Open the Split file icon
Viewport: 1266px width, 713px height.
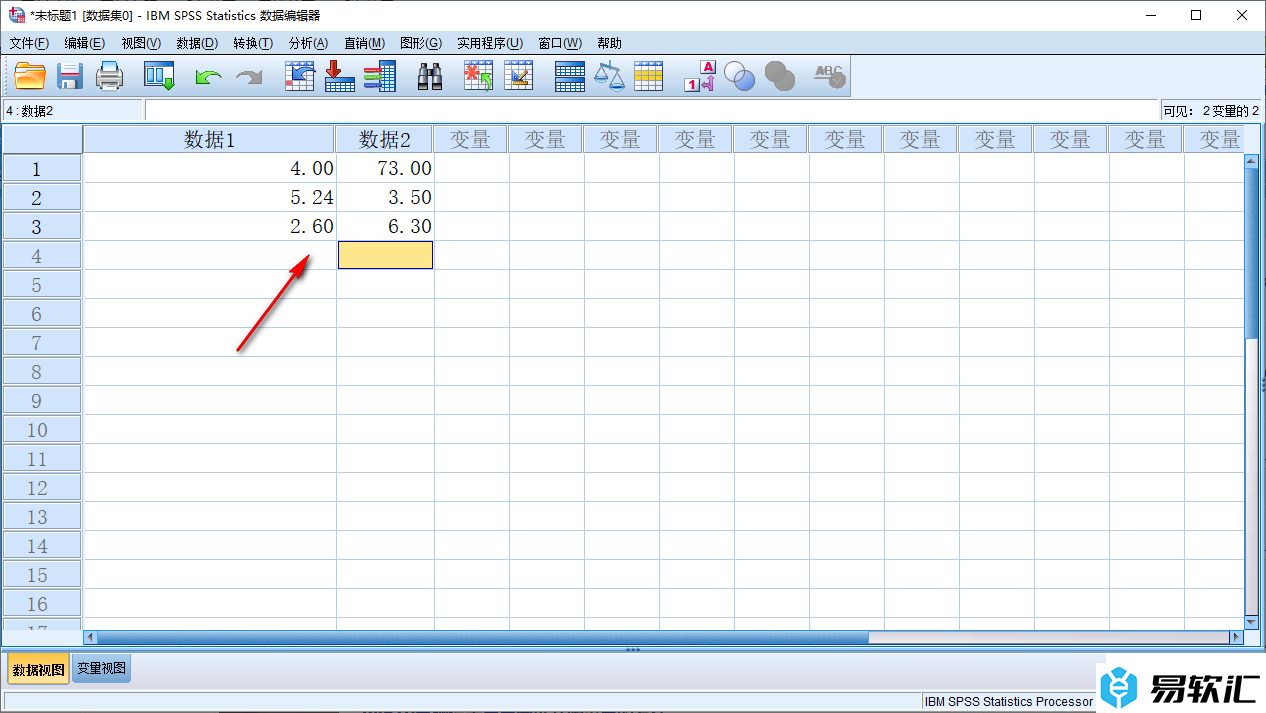[569, 76]
